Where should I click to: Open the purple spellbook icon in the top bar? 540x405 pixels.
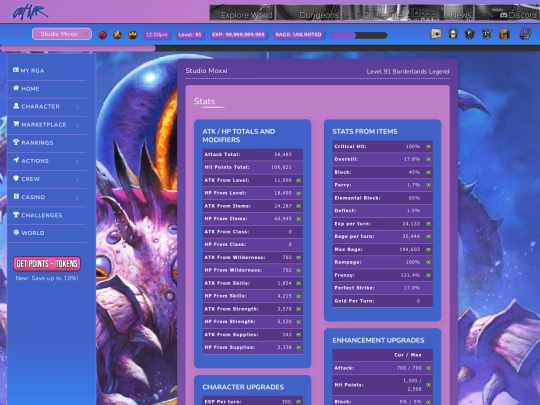point(525,34)
